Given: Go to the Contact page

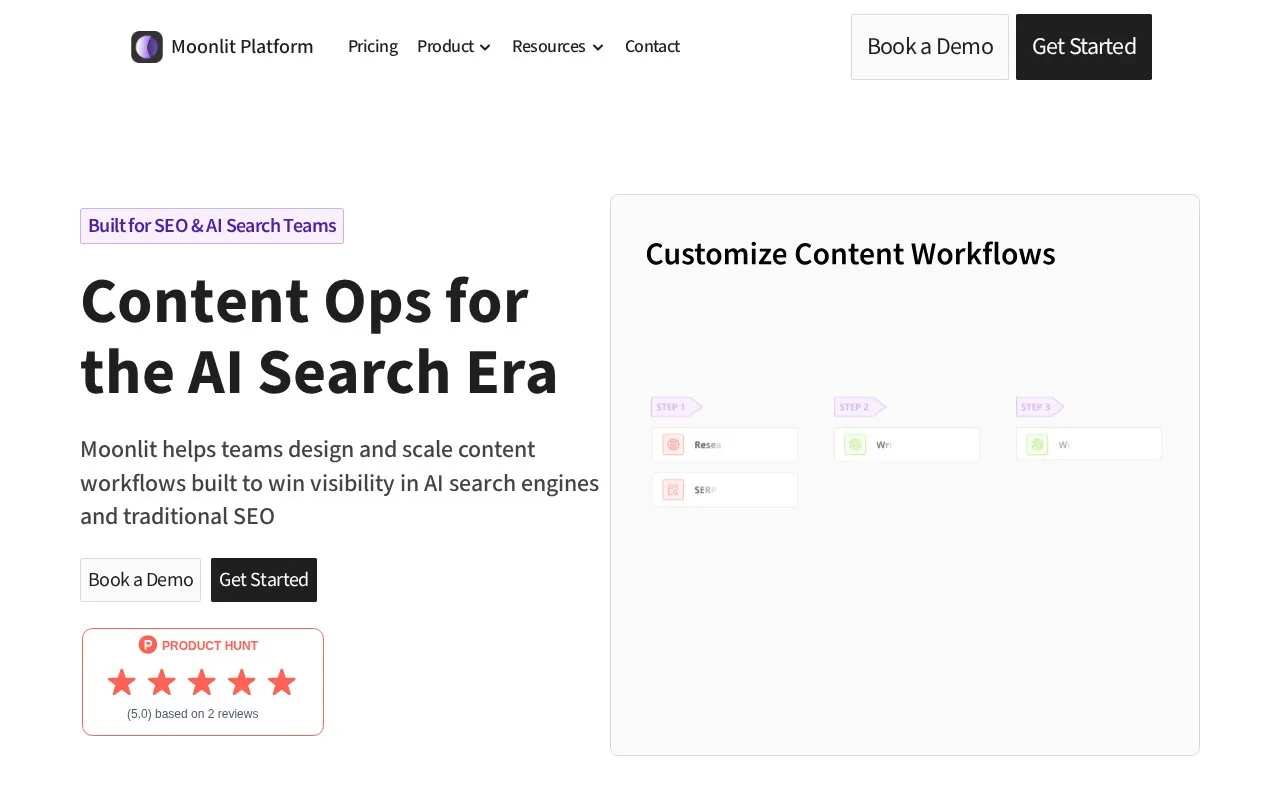Looking at the screenshot, I should 652,46.
